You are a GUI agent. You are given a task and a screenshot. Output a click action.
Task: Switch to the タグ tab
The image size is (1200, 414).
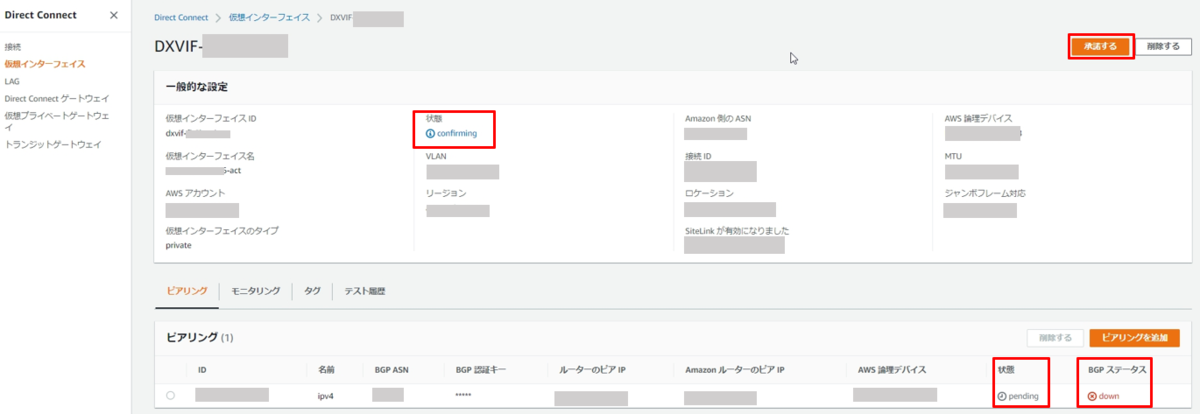(x=312, y=290)
